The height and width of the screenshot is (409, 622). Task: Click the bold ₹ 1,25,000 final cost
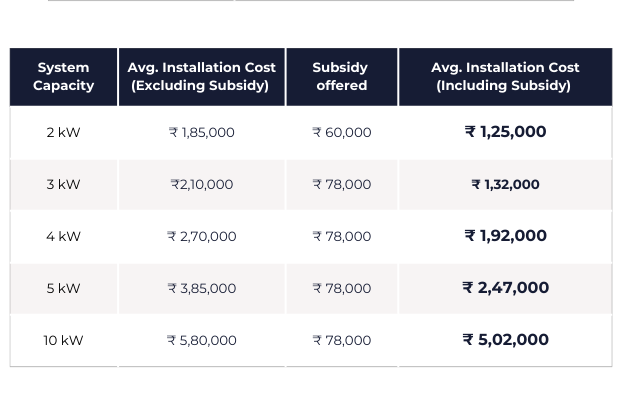point(505,132)
